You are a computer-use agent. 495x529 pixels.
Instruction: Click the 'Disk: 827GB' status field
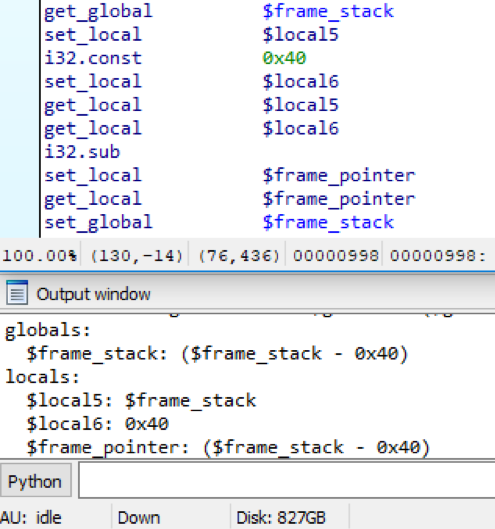click(x=281, y=518)
